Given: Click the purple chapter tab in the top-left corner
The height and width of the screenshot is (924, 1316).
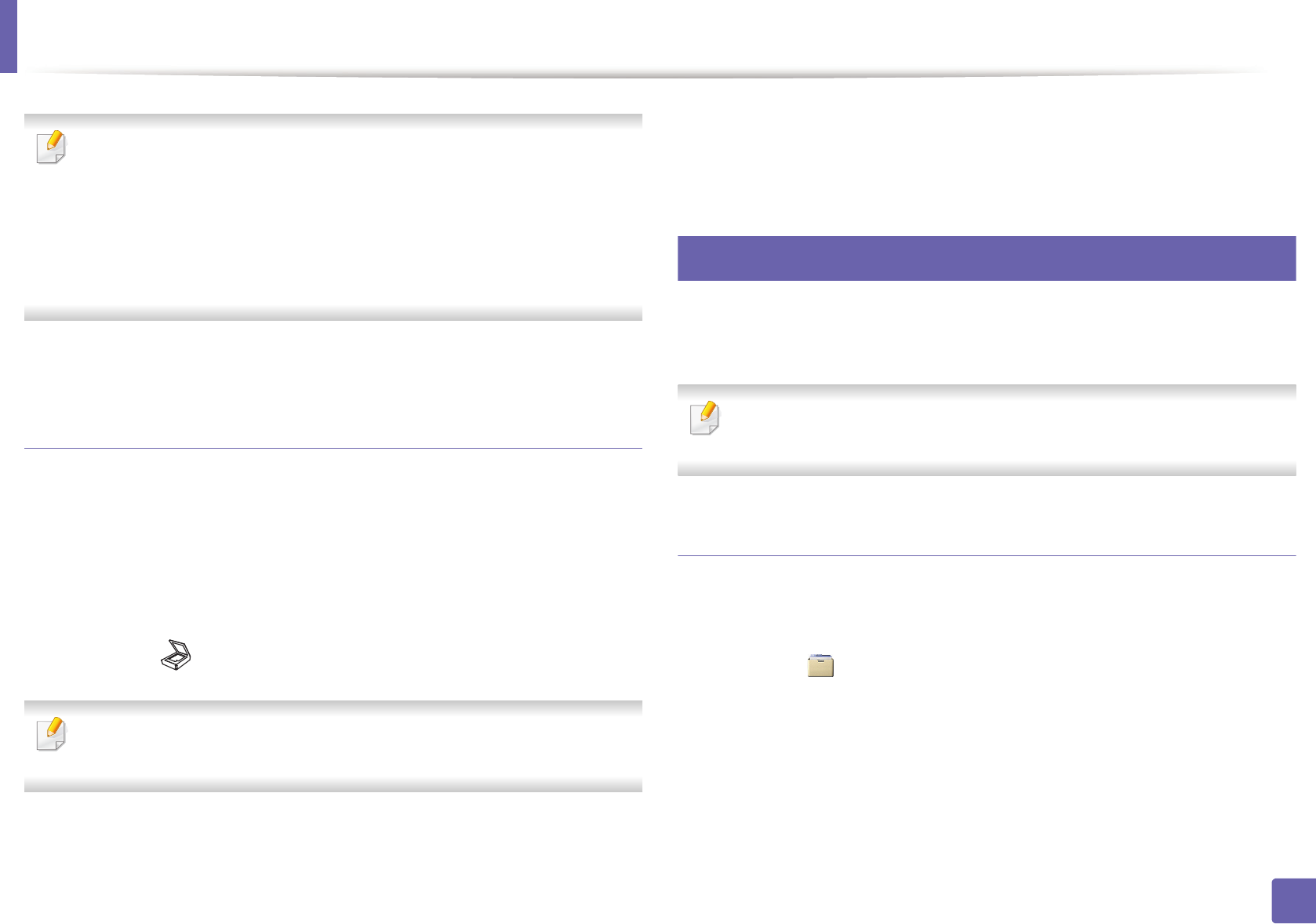Looking at the screenshot, I should [8, 36].
